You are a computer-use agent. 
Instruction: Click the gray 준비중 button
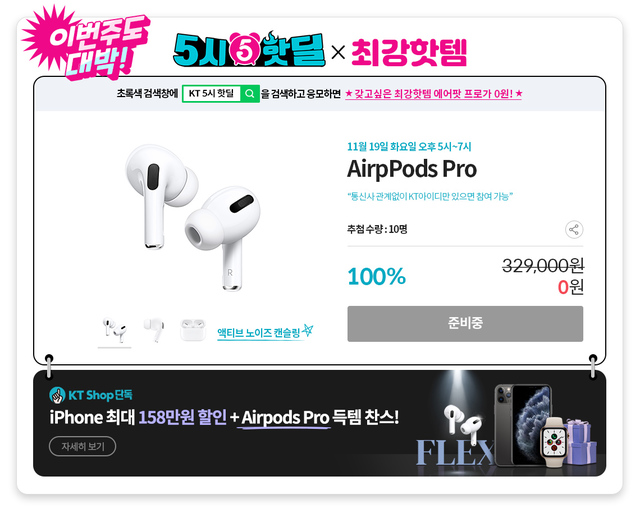tap(465, 324)
